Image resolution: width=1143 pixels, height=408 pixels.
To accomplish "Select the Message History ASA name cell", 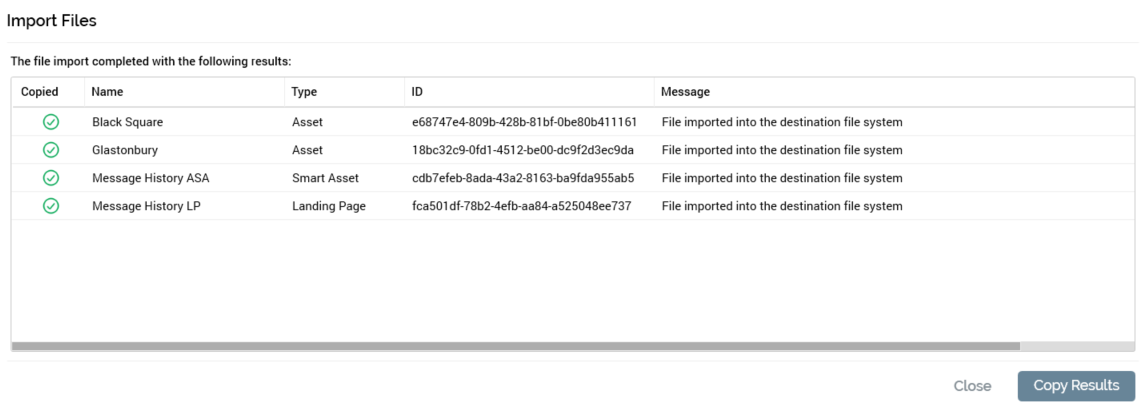I will pyautogui.click(x=150, y=178).
